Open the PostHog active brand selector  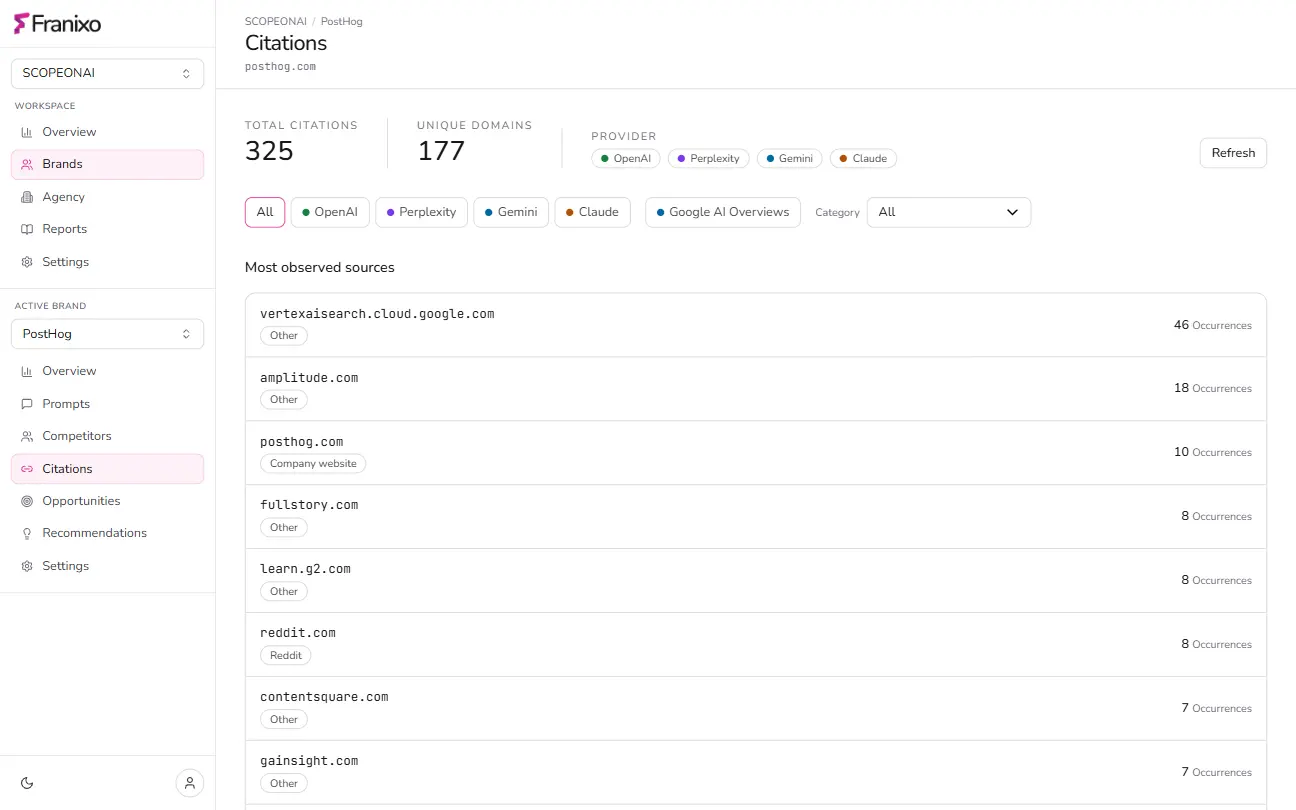pyautogui.click(x=107, y=334)
